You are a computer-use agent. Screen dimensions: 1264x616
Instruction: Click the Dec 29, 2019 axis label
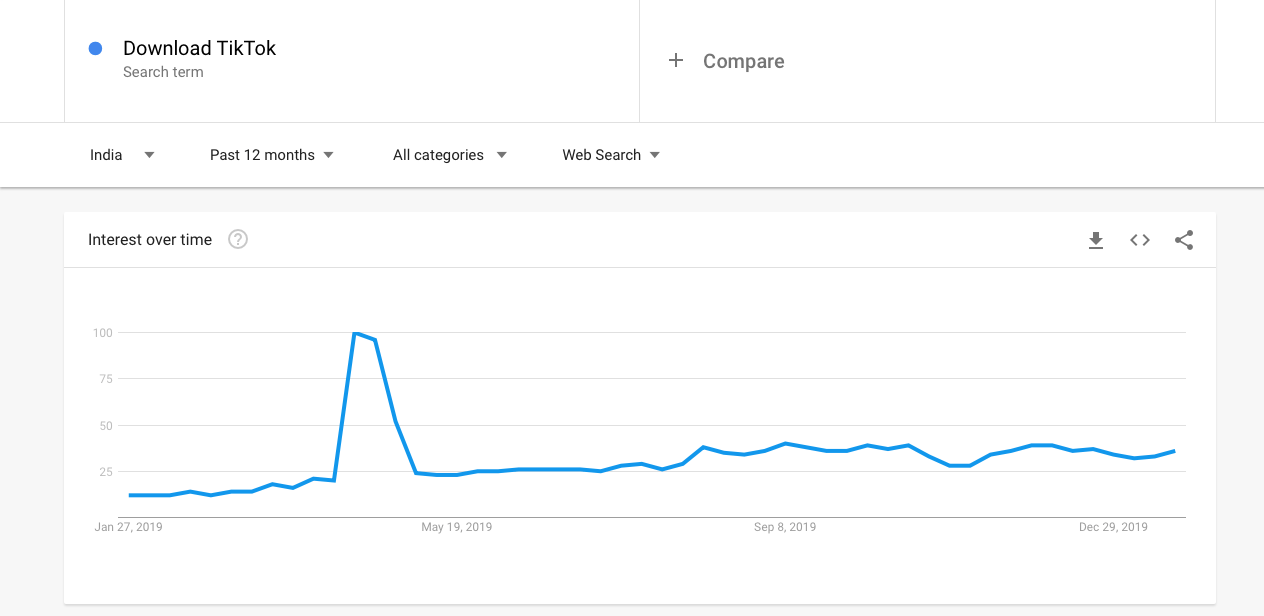(1113, 527)
